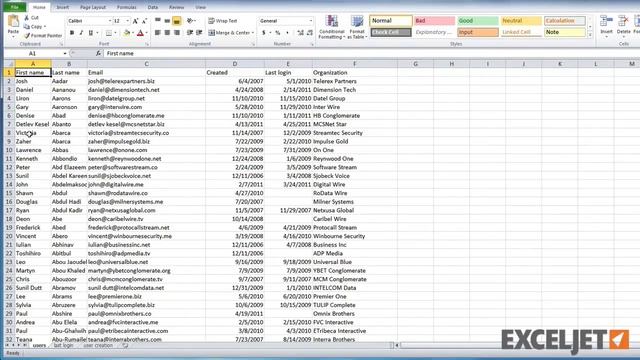Click the Decrease Indent icon

tap(190, 33)
